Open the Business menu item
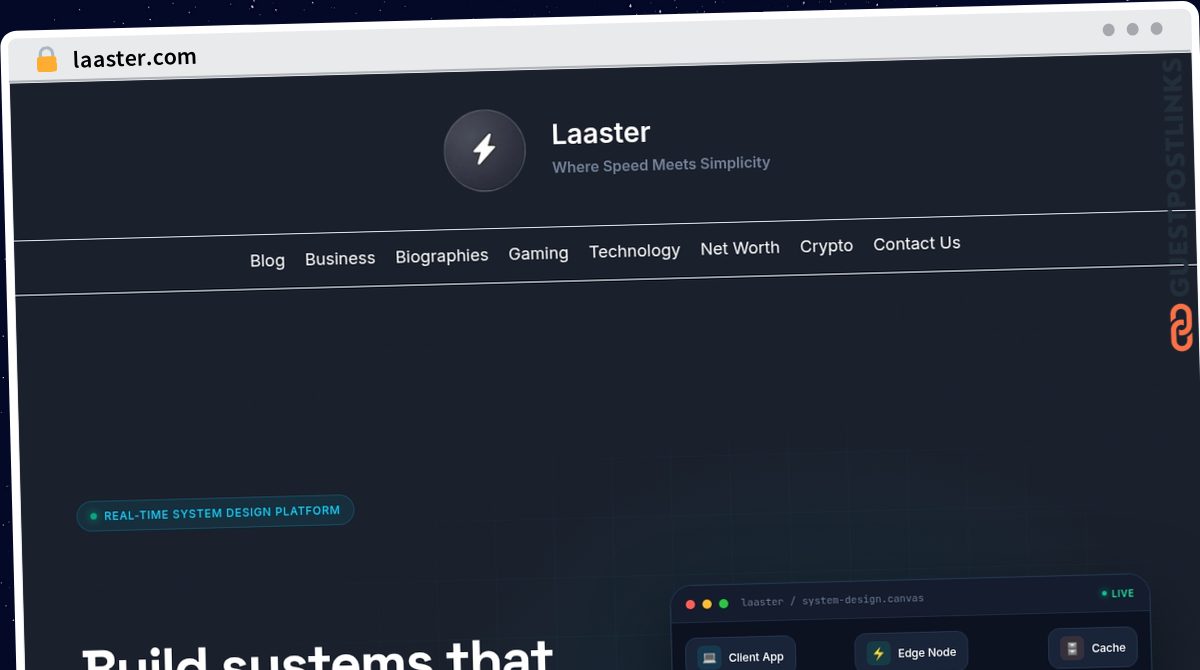This screenshot has width=1200, height=670. pyautogui.click(x=340, y=258)
